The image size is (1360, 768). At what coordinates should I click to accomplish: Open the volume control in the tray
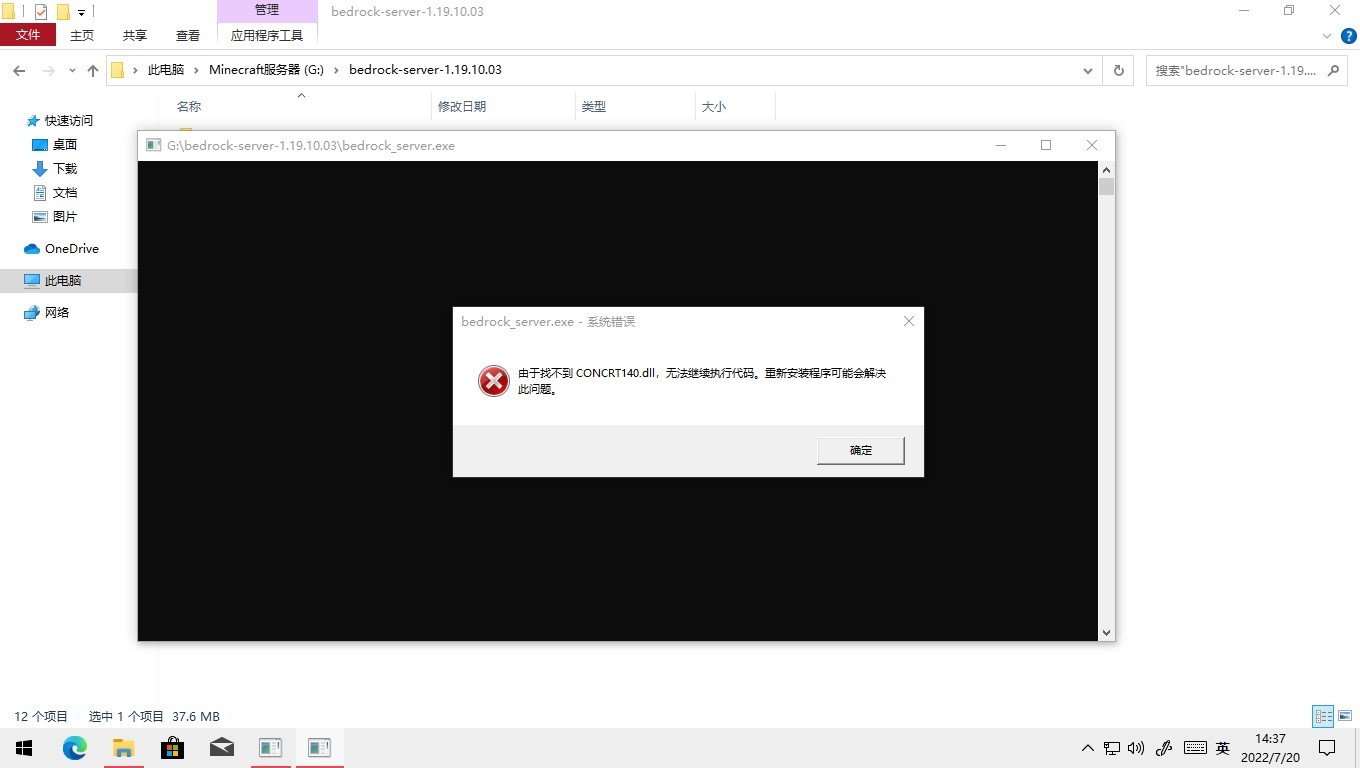pyautogui.click(x=1136, y=748)
